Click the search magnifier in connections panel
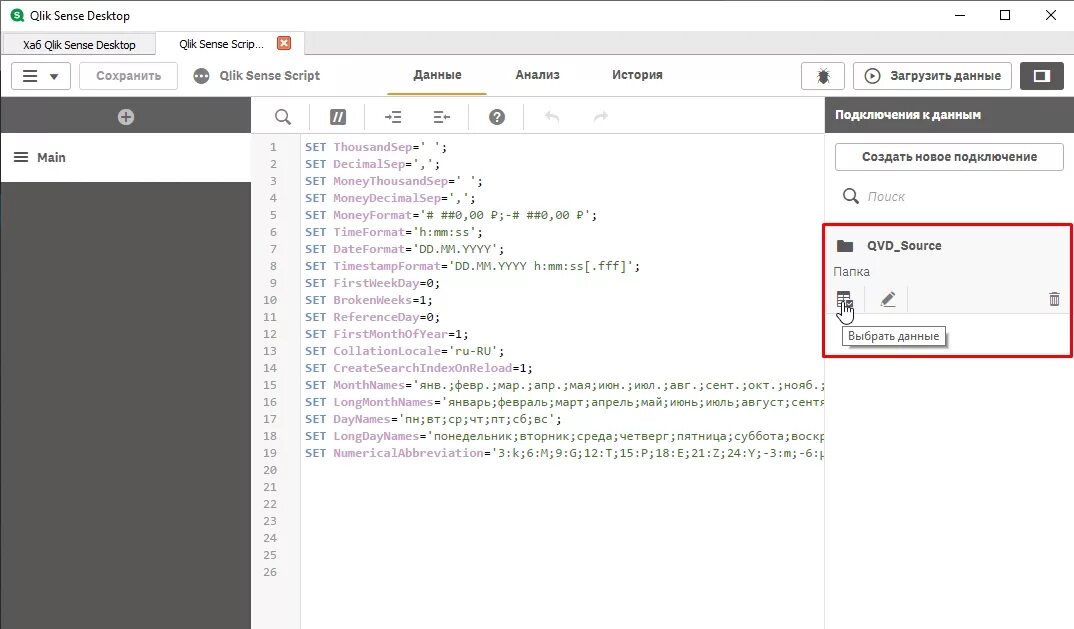The height and width of the screenshot is (629, 1074). click(x=850, y=197)
